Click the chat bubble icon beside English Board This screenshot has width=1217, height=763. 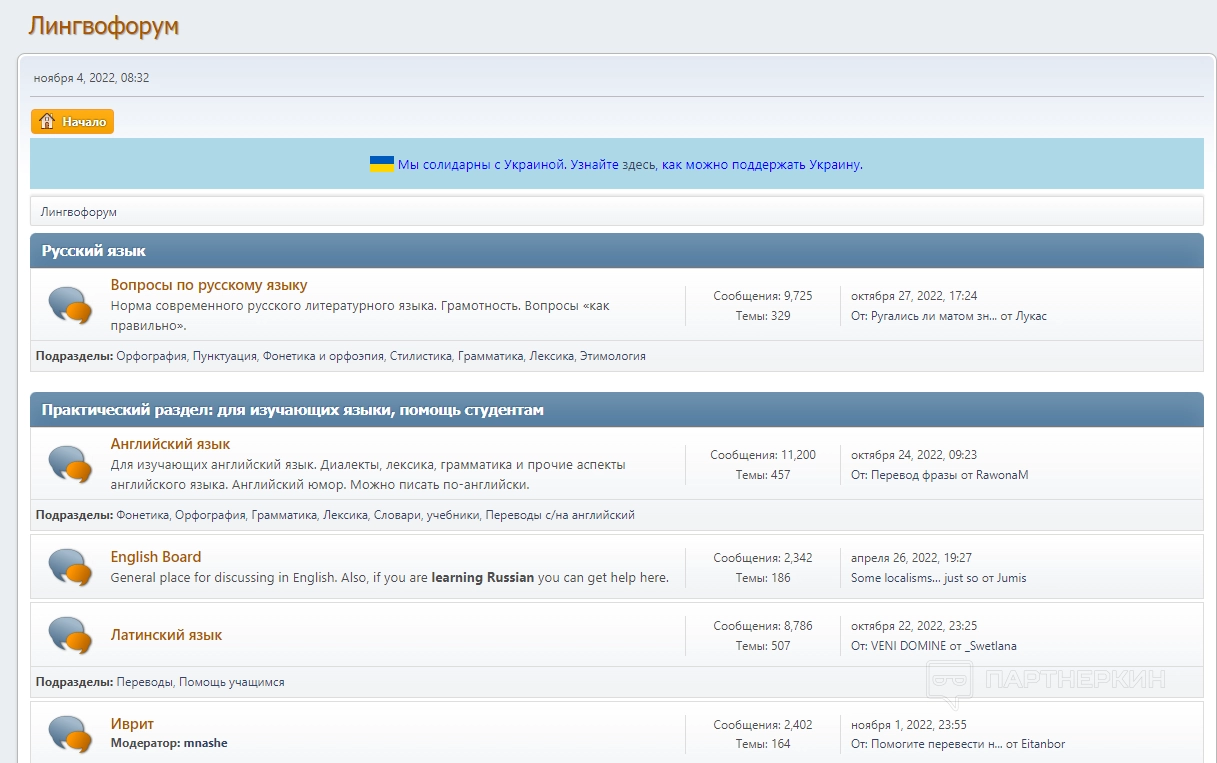click(x=70, y=567)
